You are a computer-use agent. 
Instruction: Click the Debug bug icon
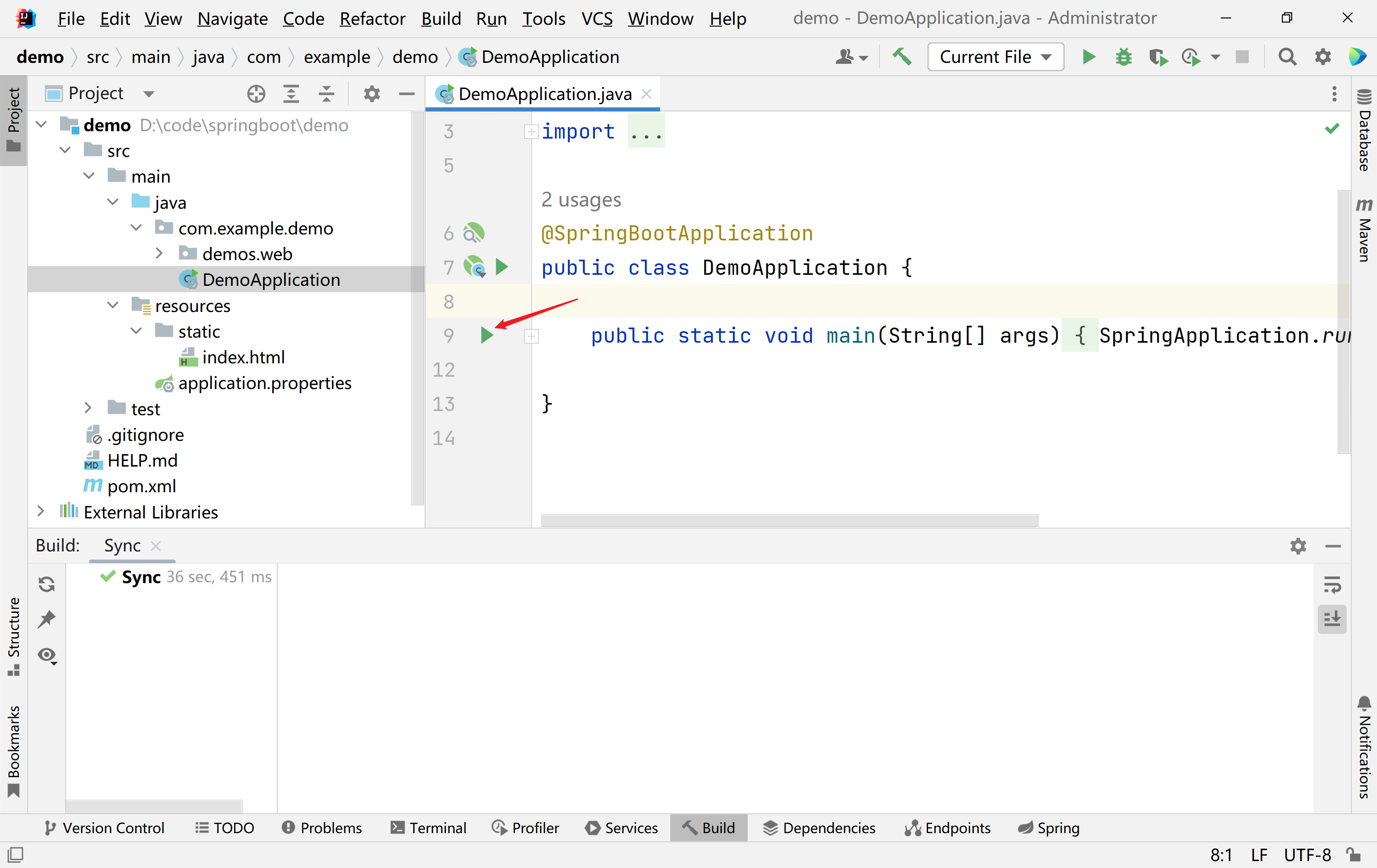1123,57
